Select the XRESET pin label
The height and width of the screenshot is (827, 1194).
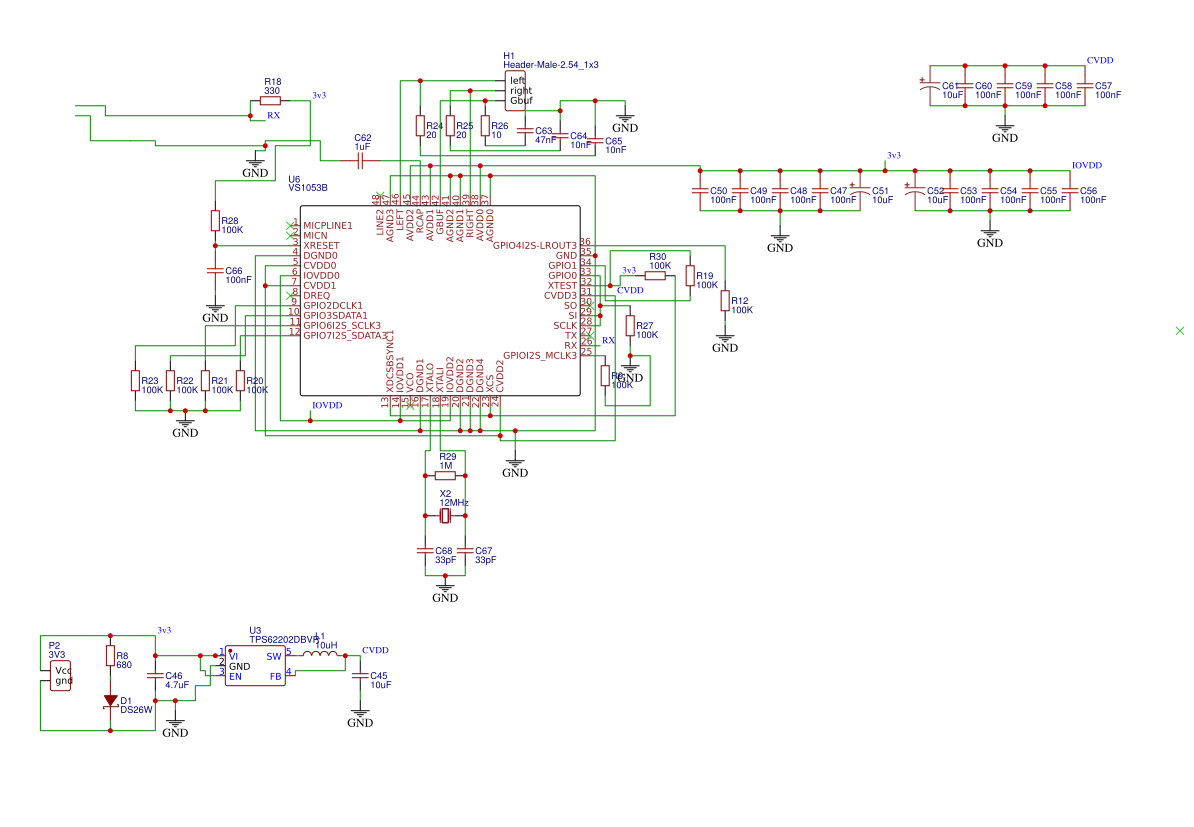[321, 245]
